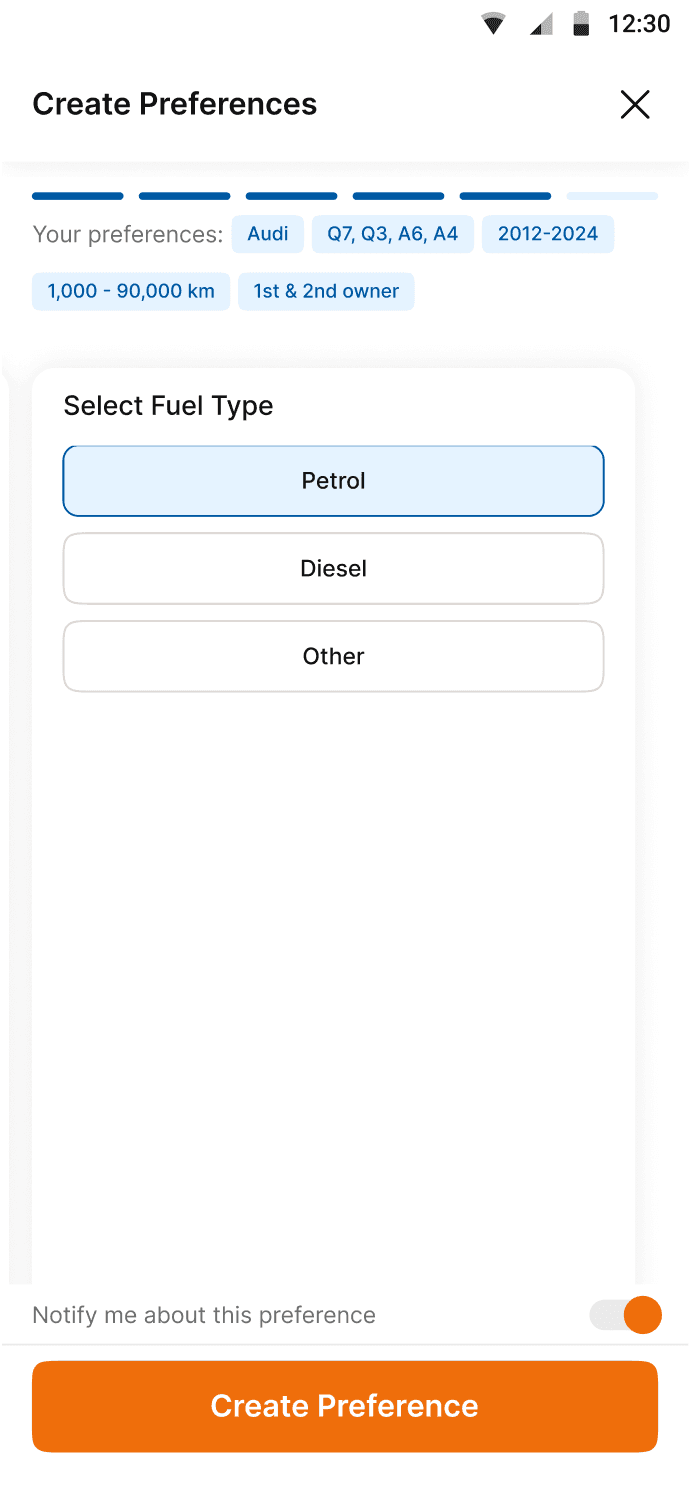This screenshot has height=1490, width=689.
Task: Go to fourth progress step bar
Action: tap(399, 196)
